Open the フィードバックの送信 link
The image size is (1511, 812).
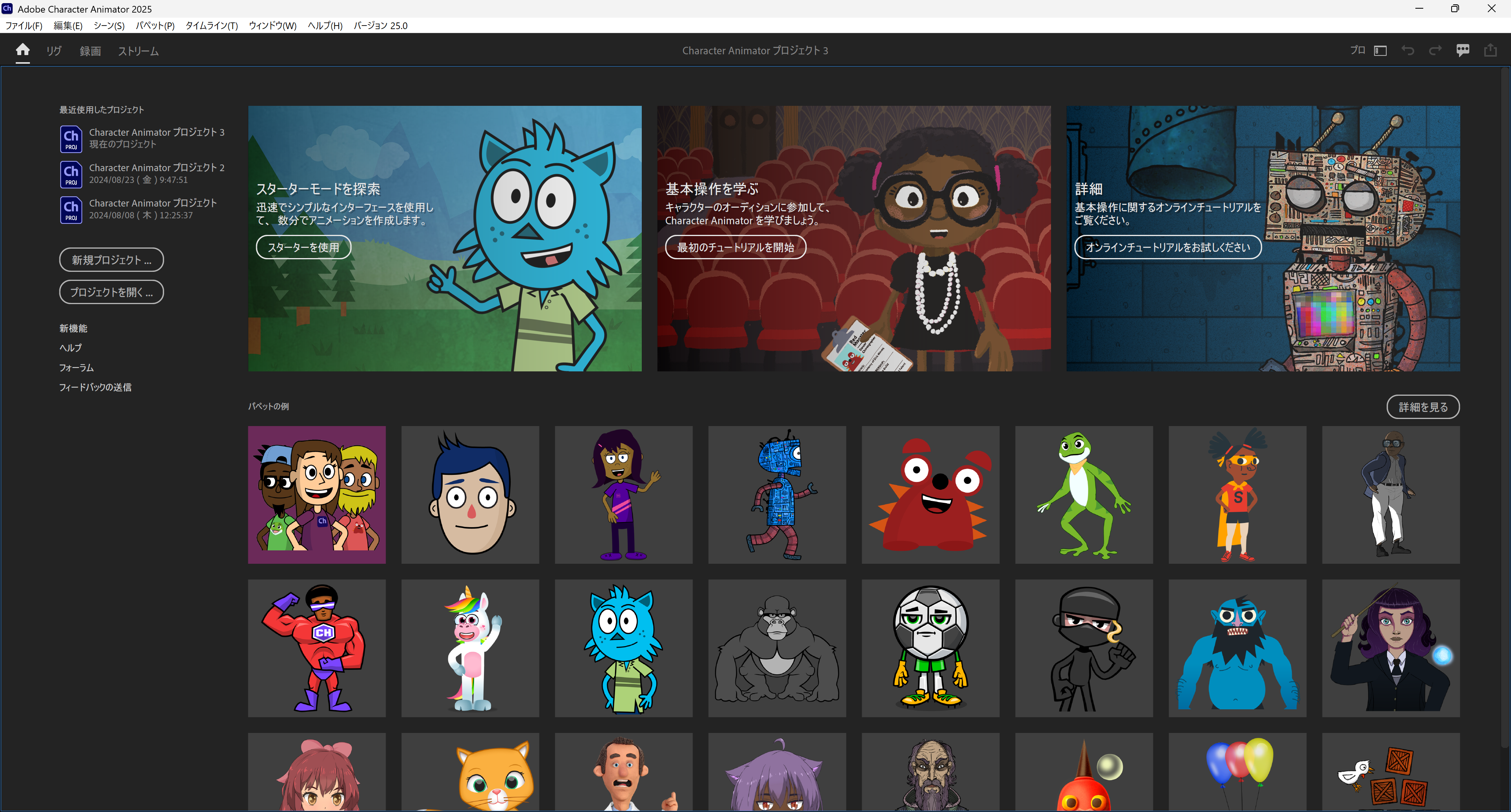[x=95, y=387]
